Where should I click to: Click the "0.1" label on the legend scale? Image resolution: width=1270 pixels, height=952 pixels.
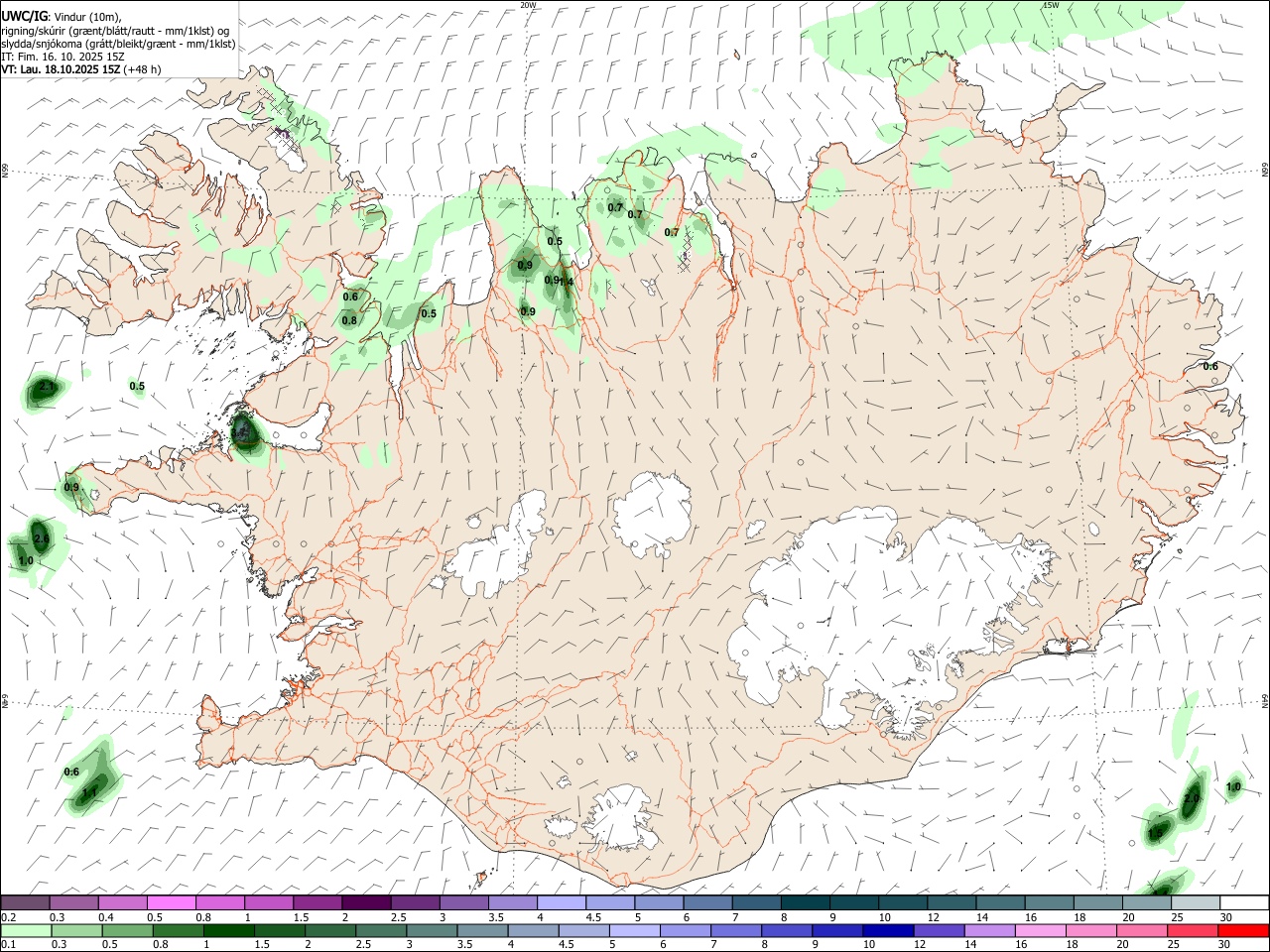[9, 945]
